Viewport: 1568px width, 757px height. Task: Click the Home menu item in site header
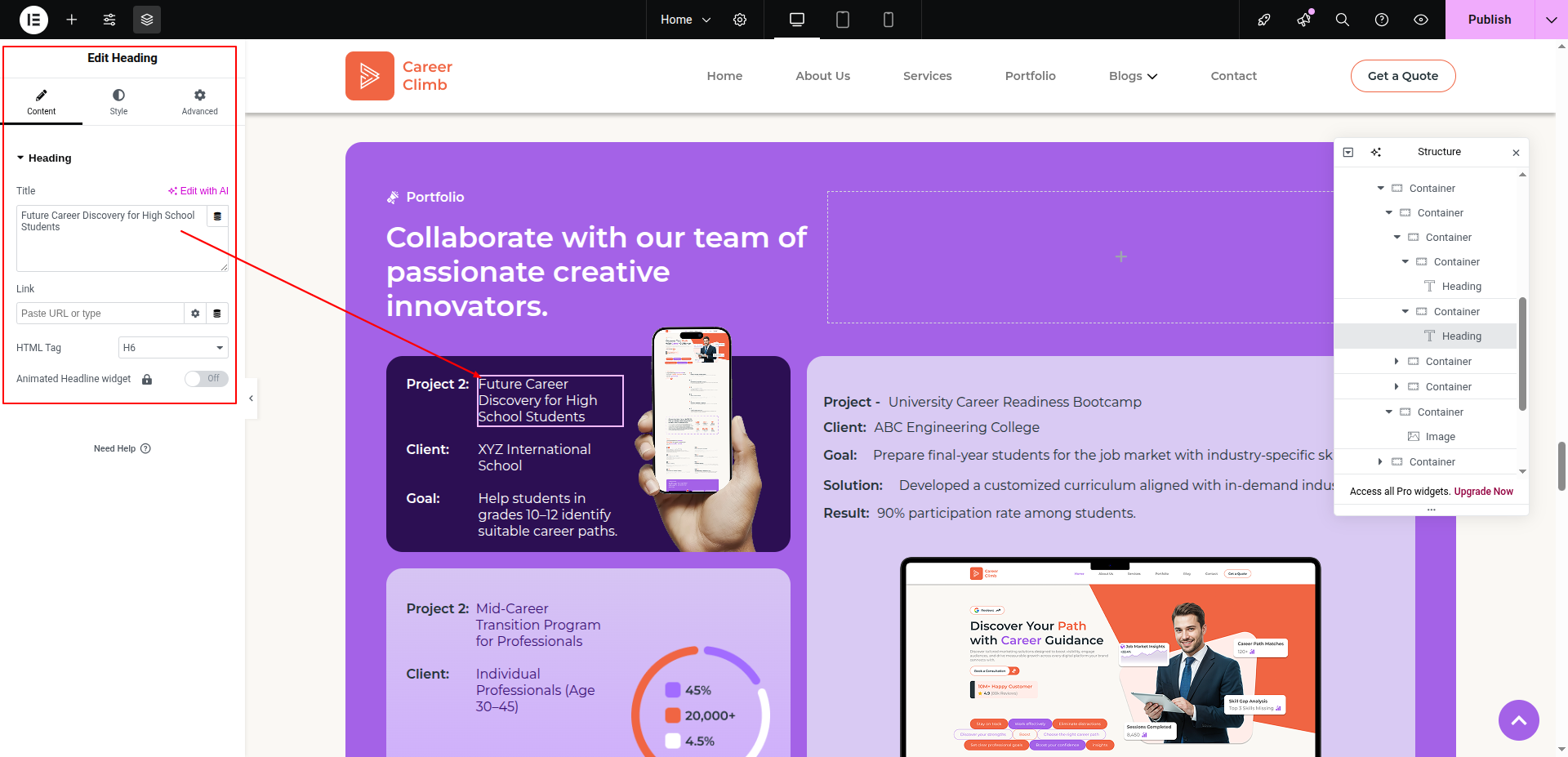725,76
